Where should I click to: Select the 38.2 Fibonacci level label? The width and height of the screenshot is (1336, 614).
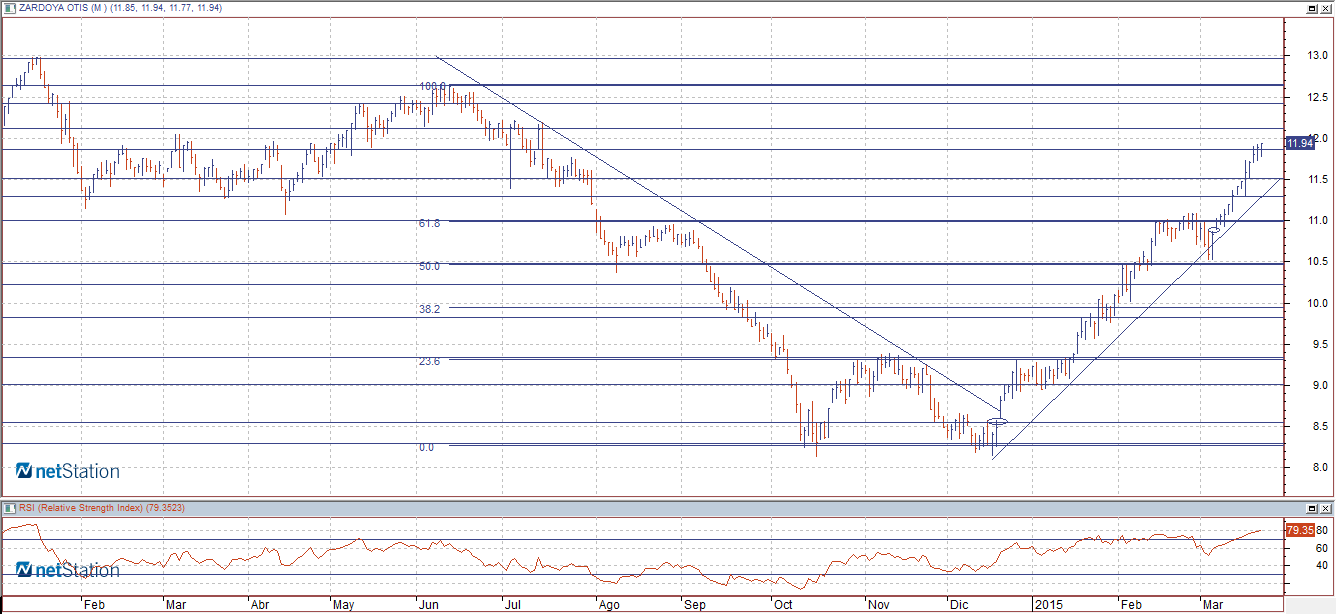click(x=430, y=310)
